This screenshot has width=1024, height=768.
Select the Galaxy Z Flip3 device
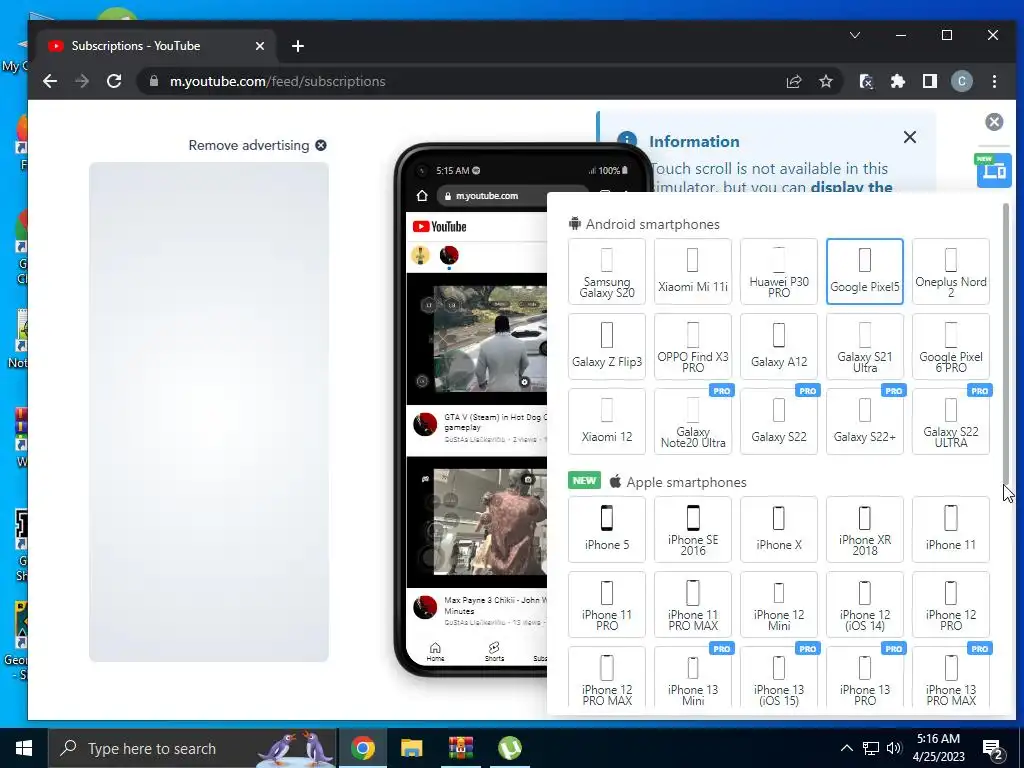tap(607, 347)
